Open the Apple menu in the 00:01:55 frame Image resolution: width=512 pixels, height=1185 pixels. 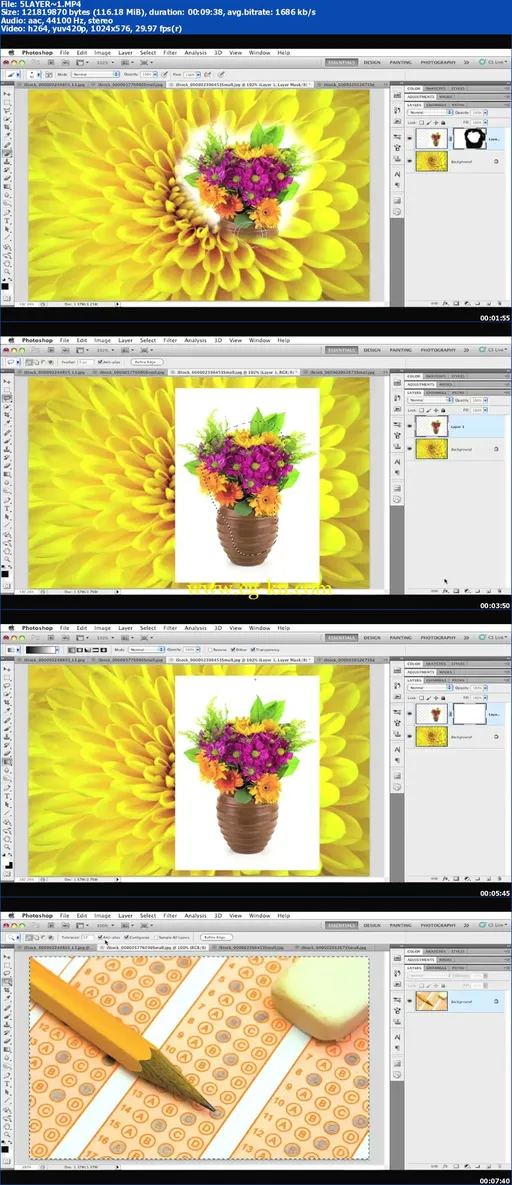click(11, 53)
